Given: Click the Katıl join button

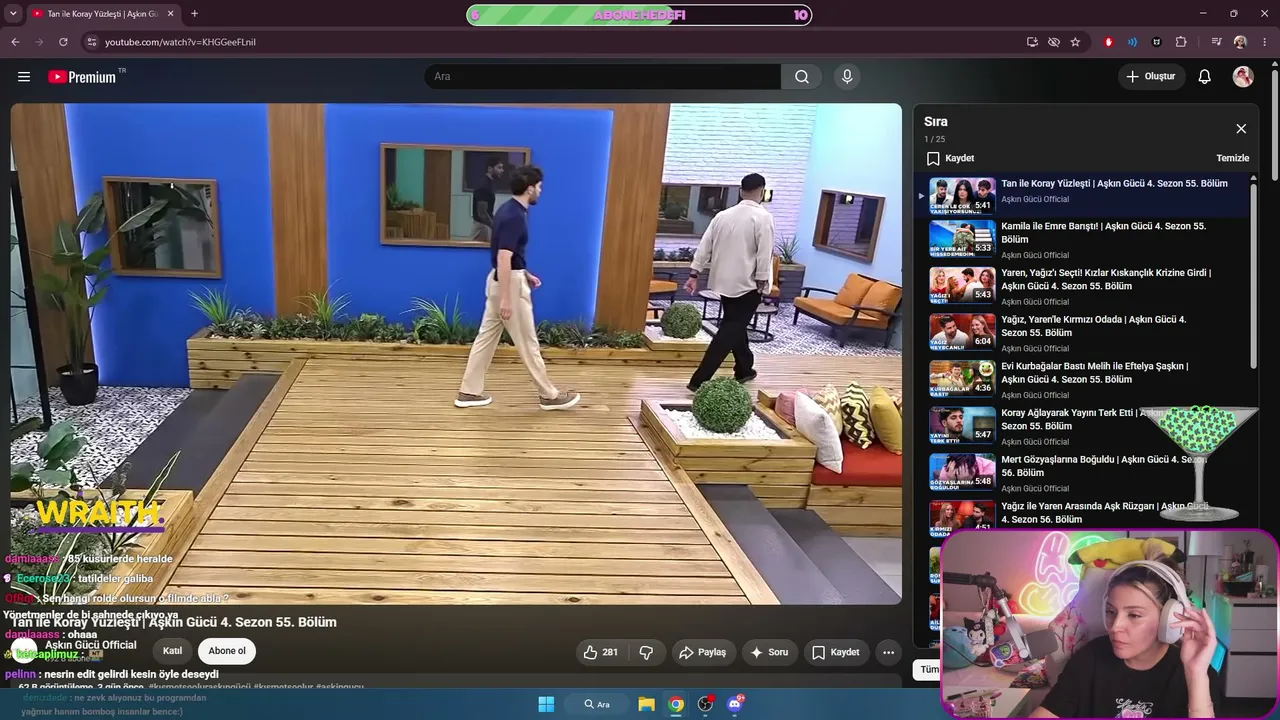Looking at the screenshot, I should [x=173, y=651].
